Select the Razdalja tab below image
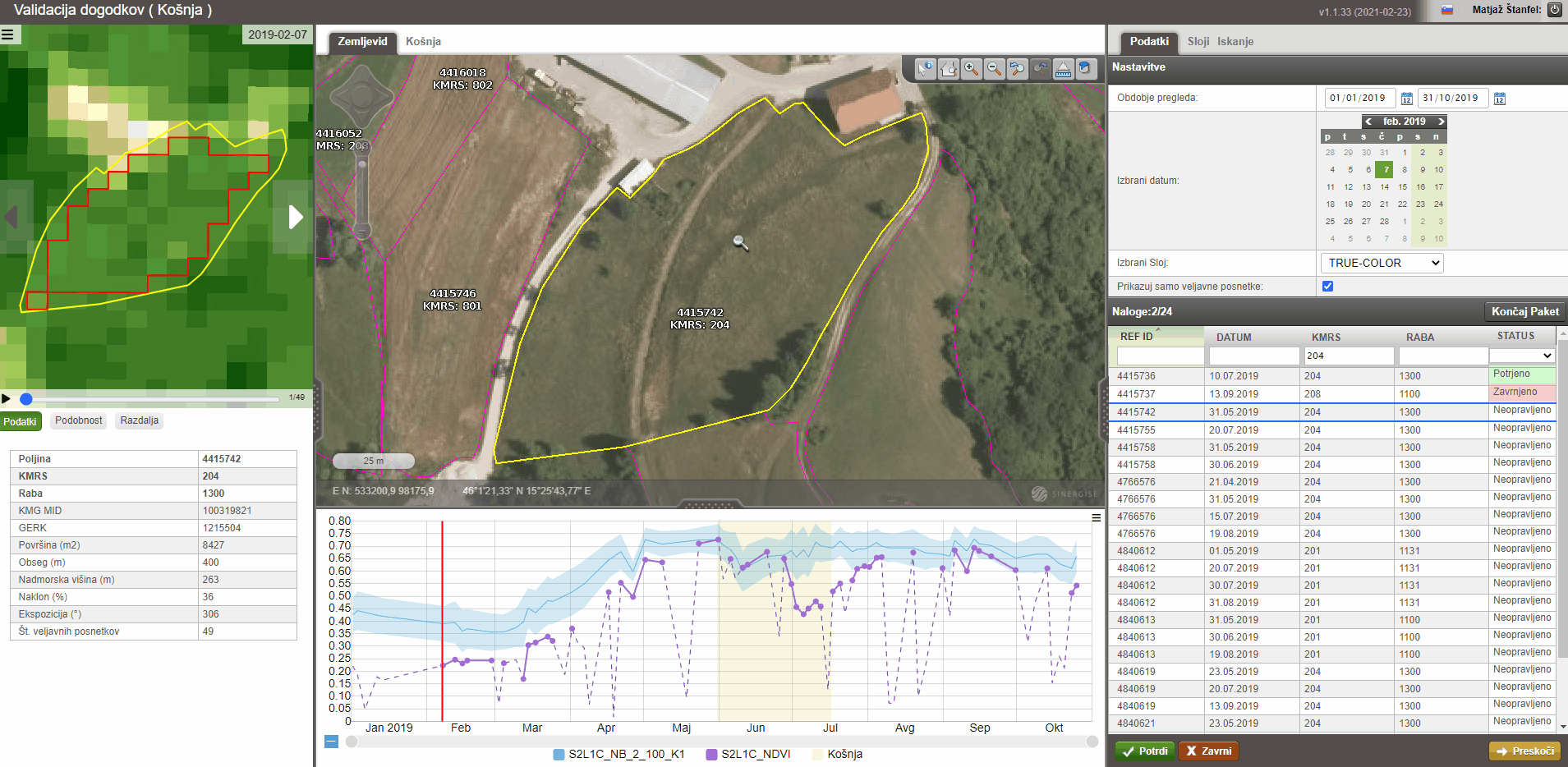The height and width of the screenshot is (767, 1568). [x=140, y=420]
